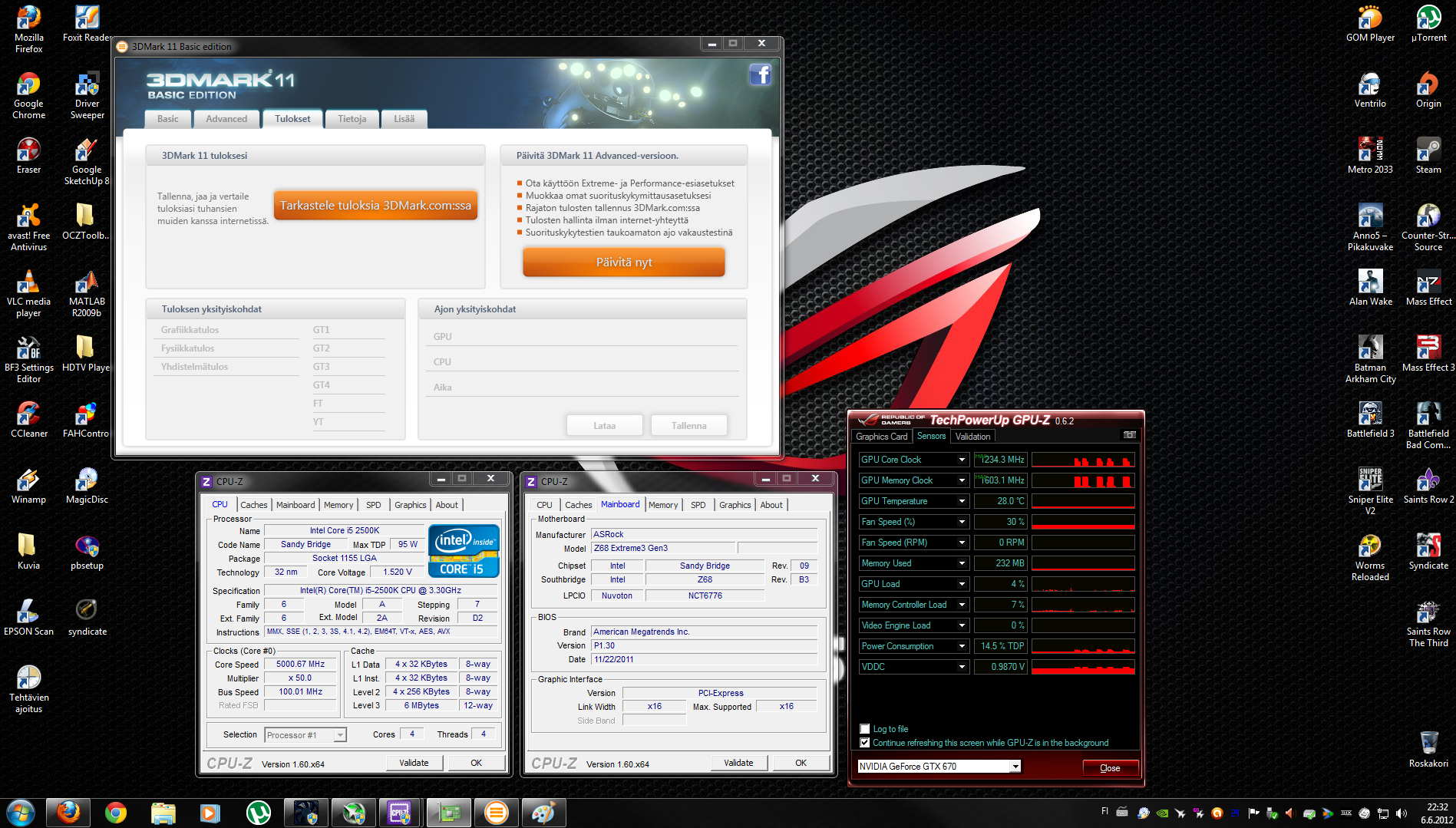Click the Windows Start button

pos(21,813)
